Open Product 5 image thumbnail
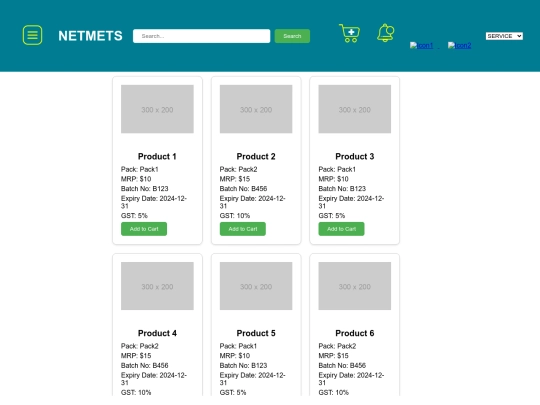The width and height of the screenshot is (540, 405). 256,286
